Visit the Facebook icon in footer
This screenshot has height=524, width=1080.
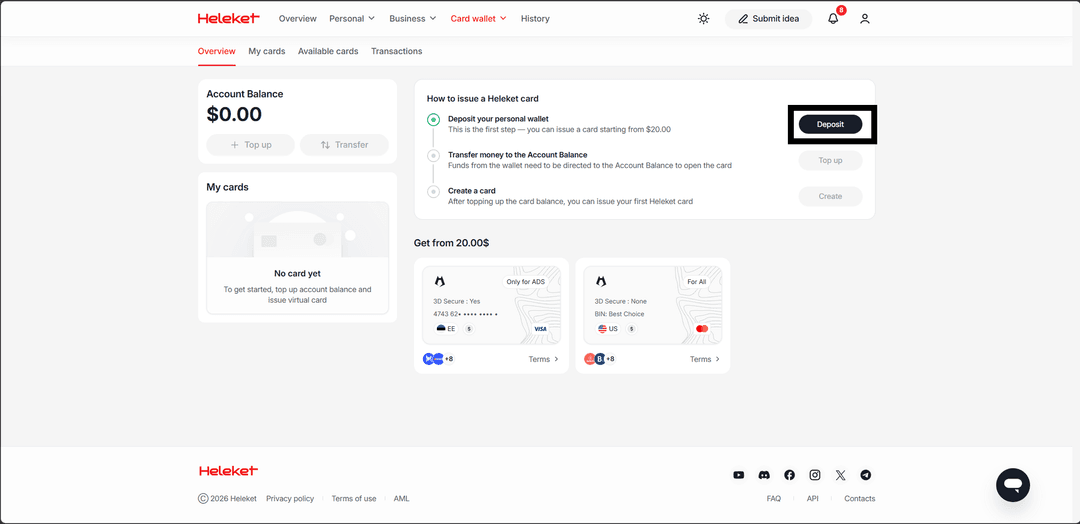pyautogui.click(x=790, y=475)
